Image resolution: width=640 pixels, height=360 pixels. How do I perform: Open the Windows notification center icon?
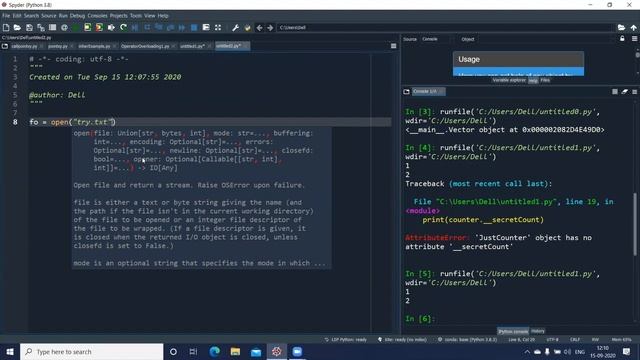(x=627, y=351)
